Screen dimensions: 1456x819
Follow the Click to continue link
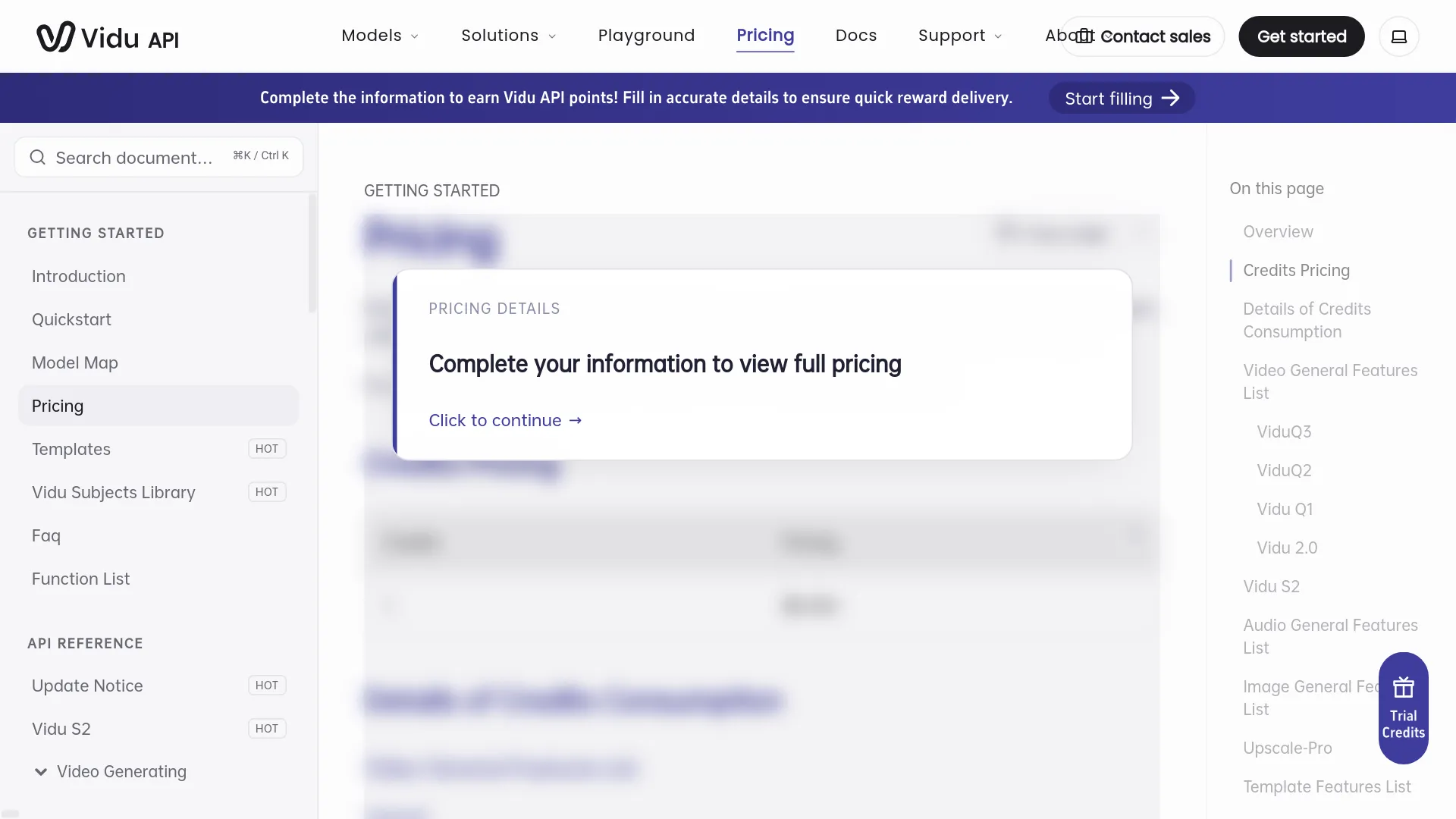pyautogui.click(x=505, y=420)
